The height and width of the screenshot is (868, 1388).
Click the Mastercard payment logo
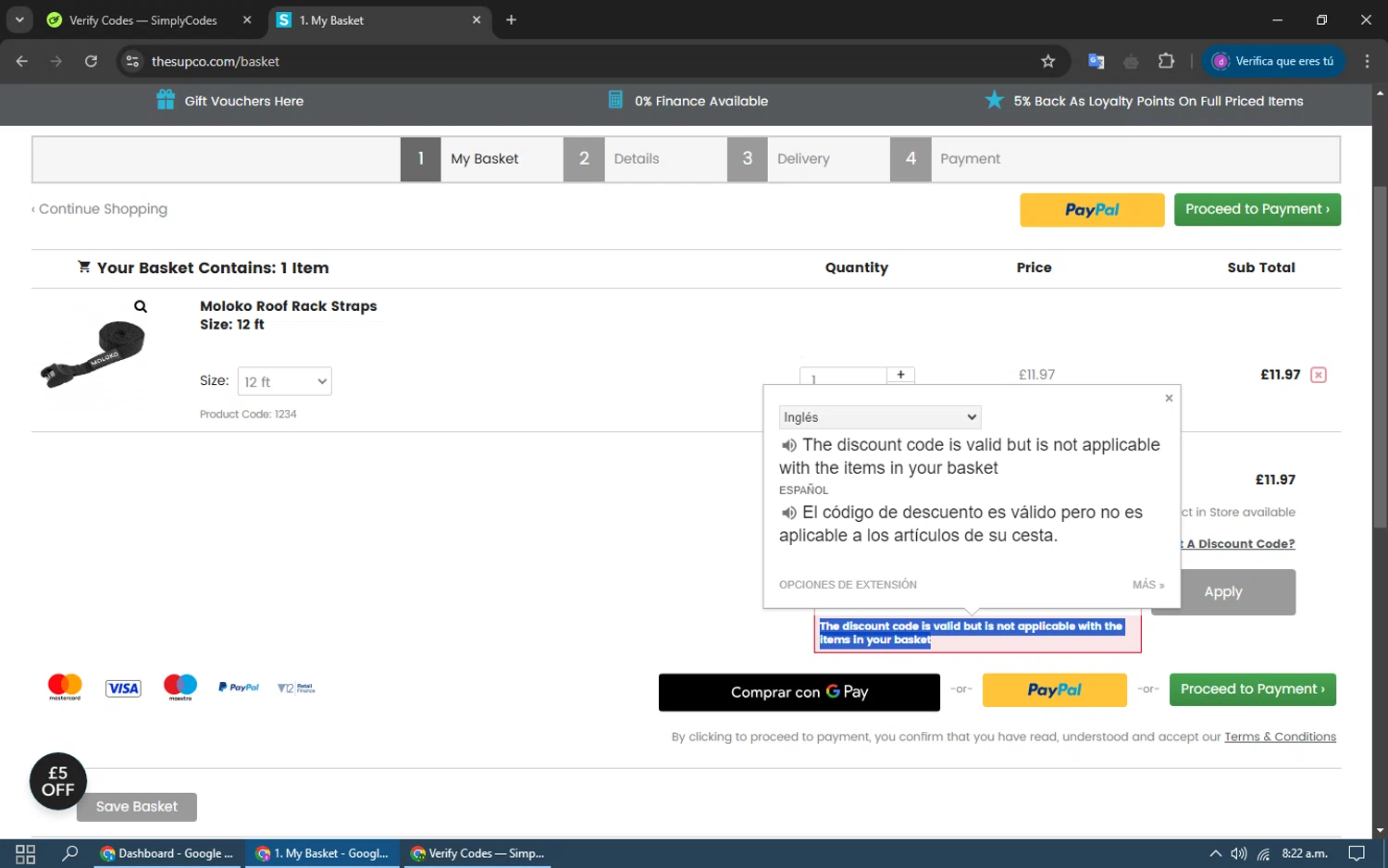pos(65,688)
